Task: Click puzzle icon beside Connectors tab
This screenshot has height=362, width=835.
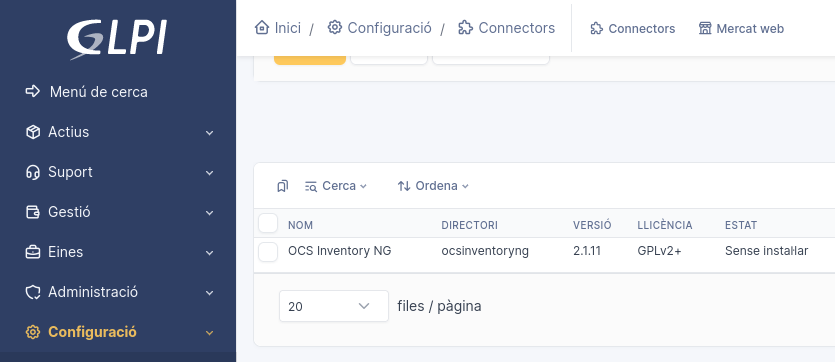Action: tap(596, 28)
